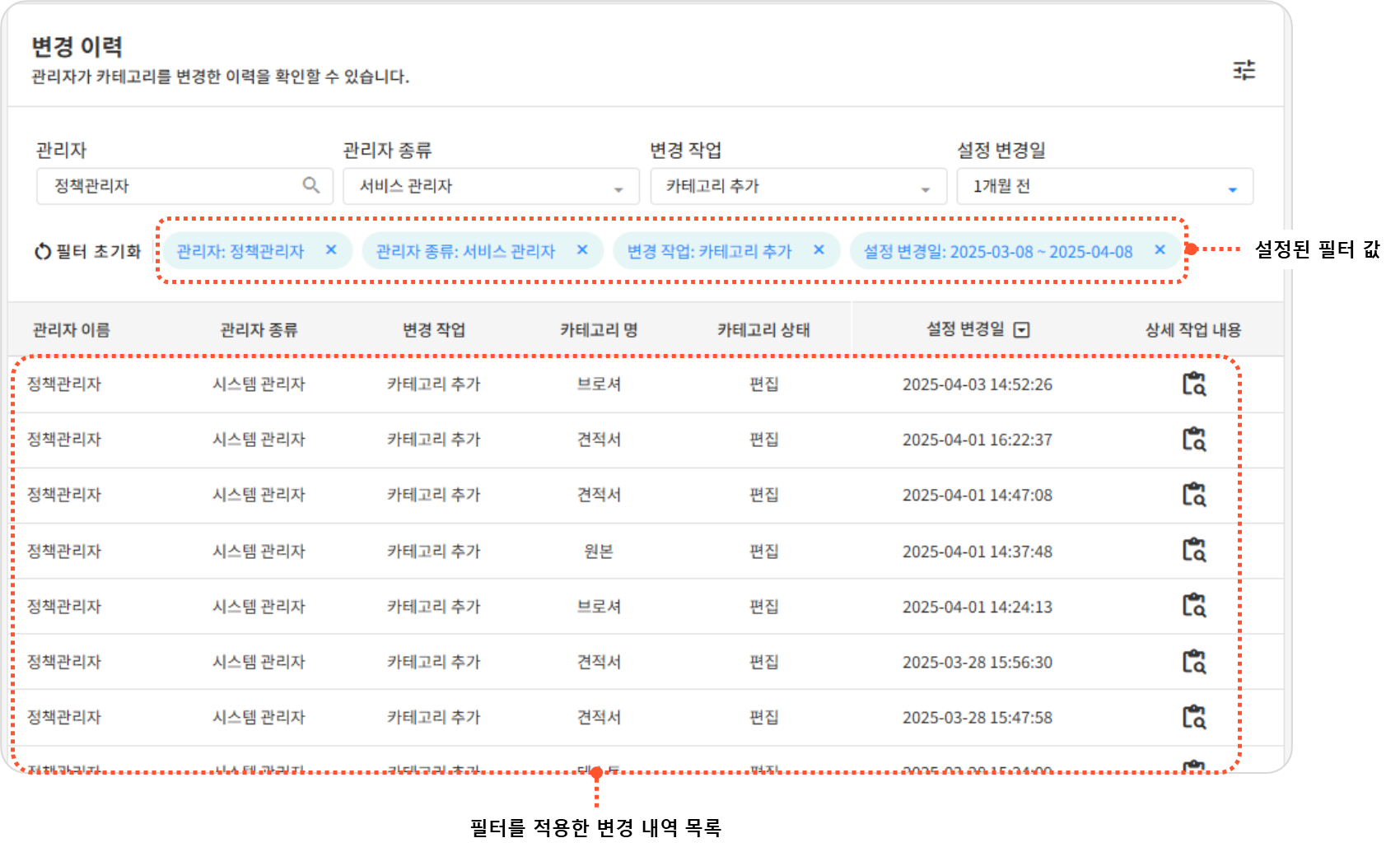Image resolution: width=1400 pixels, height=852 pixels.
Task: Remove the 관리자 종류: 서비스 관리자 chip
Action: (582, 250)
